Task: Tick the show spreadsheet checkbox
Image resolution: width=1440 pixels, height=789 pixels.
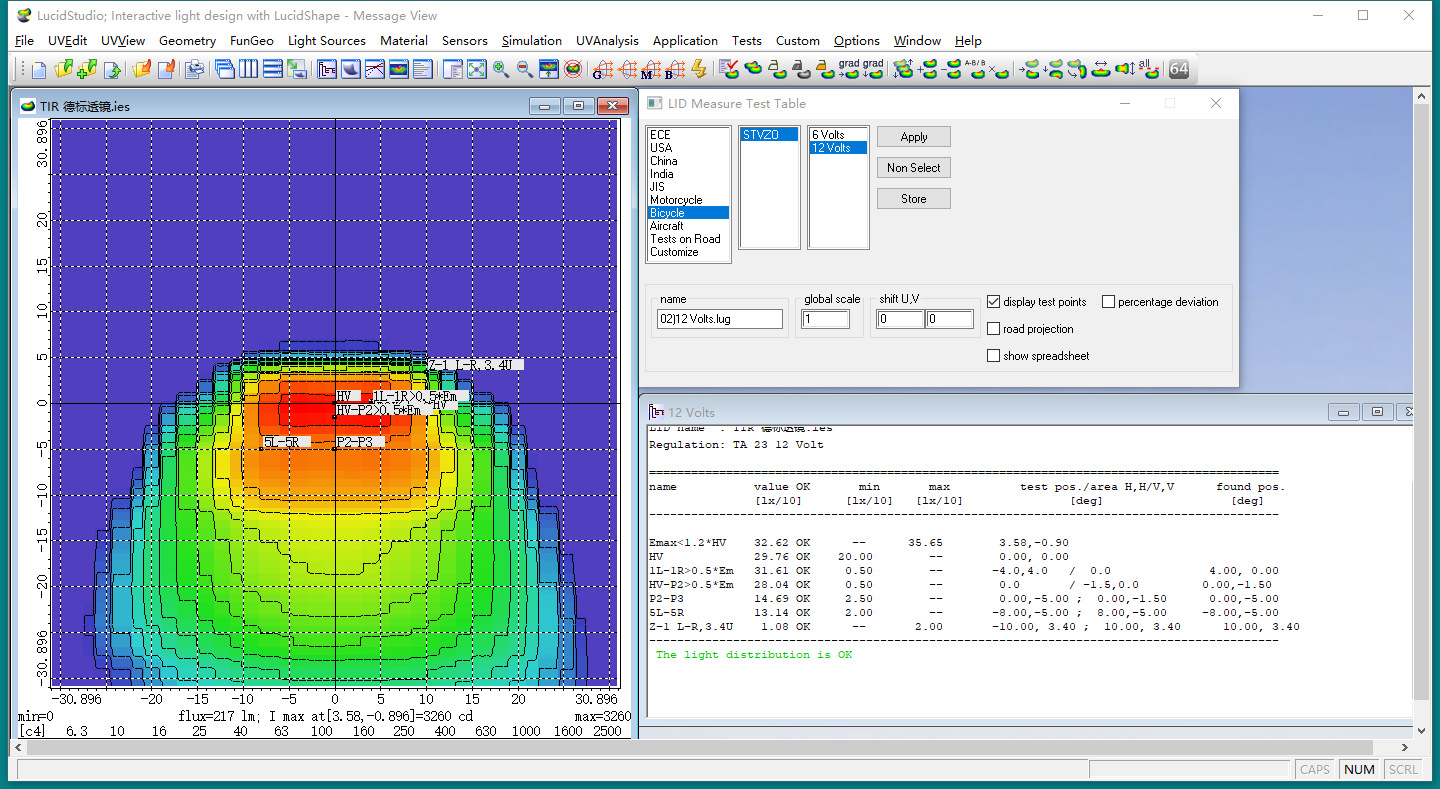Action: tap(993, 356)
